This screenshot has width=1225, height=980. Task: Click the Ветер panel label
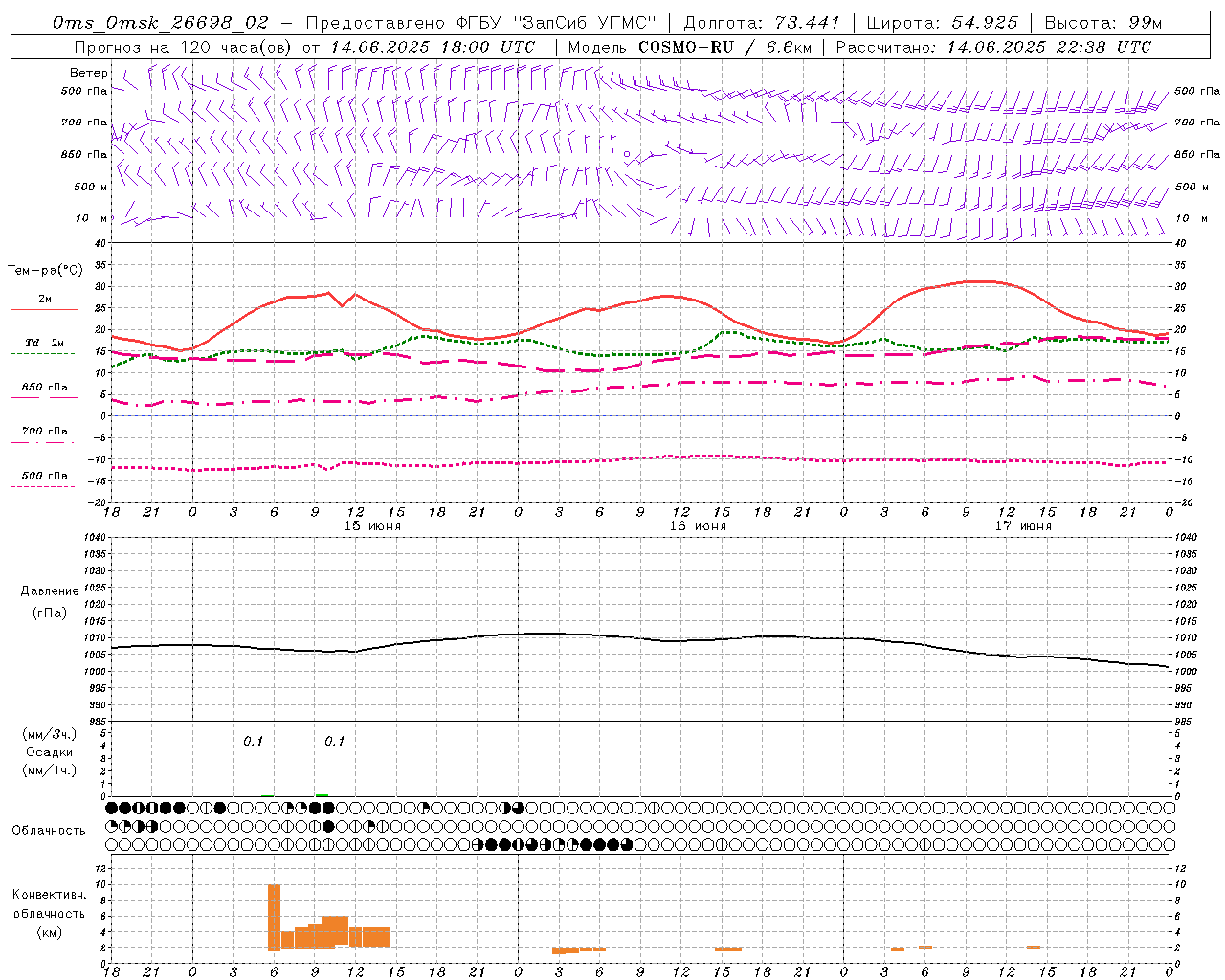88,73
